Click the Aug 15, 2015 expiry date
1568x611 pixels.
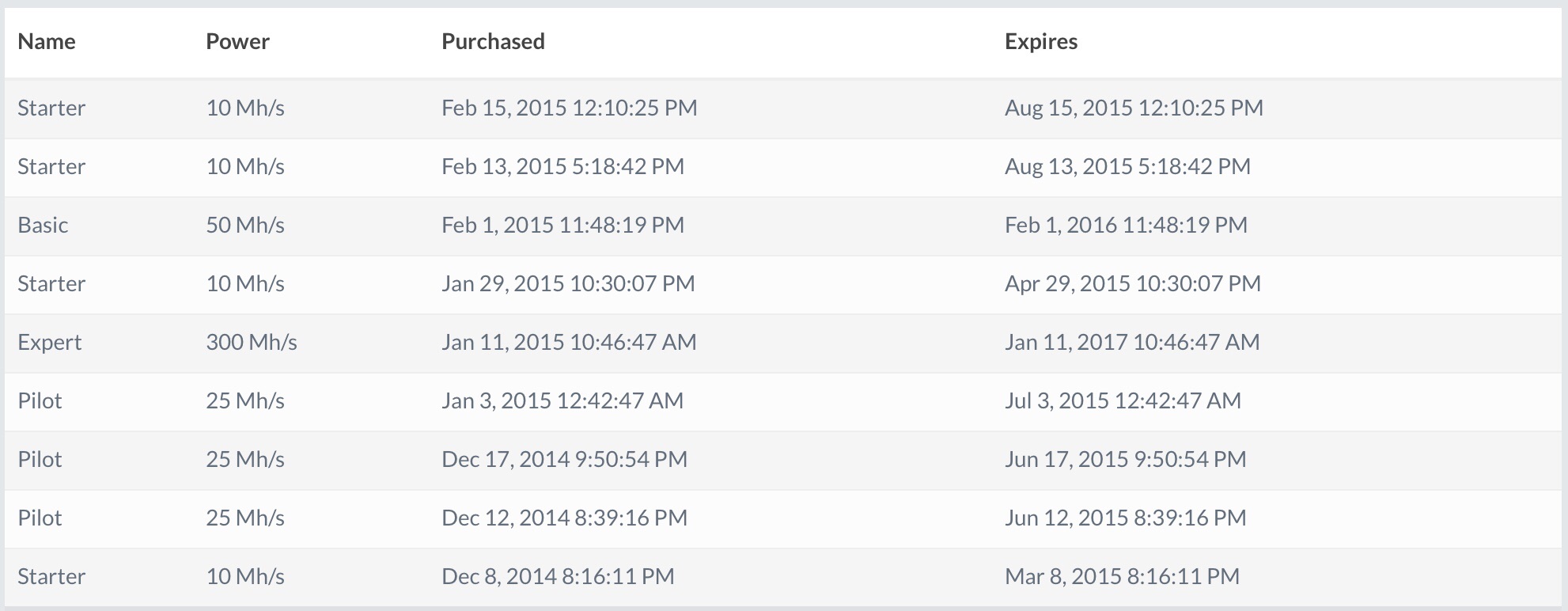[1134, 108]
